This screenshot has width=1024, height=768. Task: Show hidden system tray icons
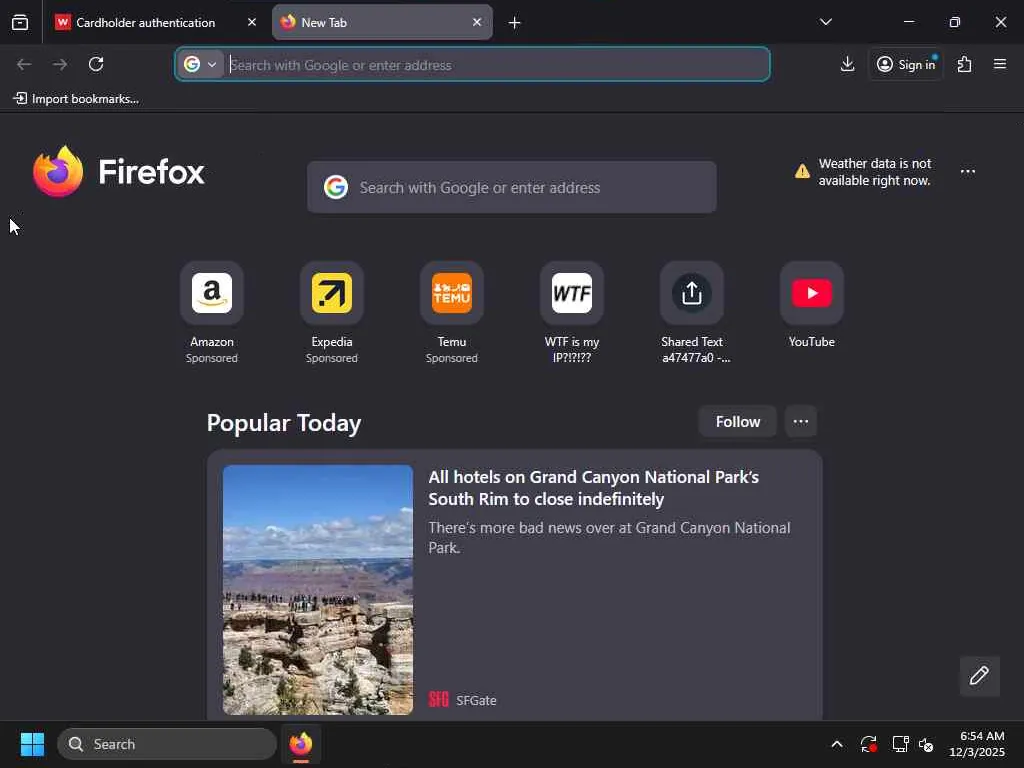click(x=837, y=744)
